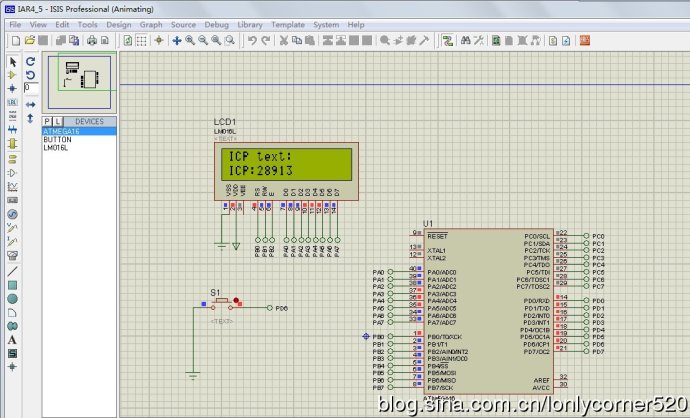Select the 2D Graphics Box tool
Screen dimensions: 690x418
[x=12, y=285]
